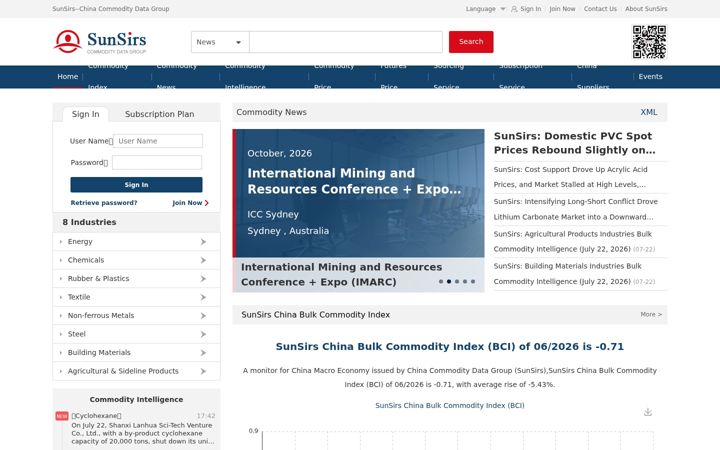
Task: Open Agricultural Products Industries Bulk Intelligence article
Action: (x=574, y=242)
